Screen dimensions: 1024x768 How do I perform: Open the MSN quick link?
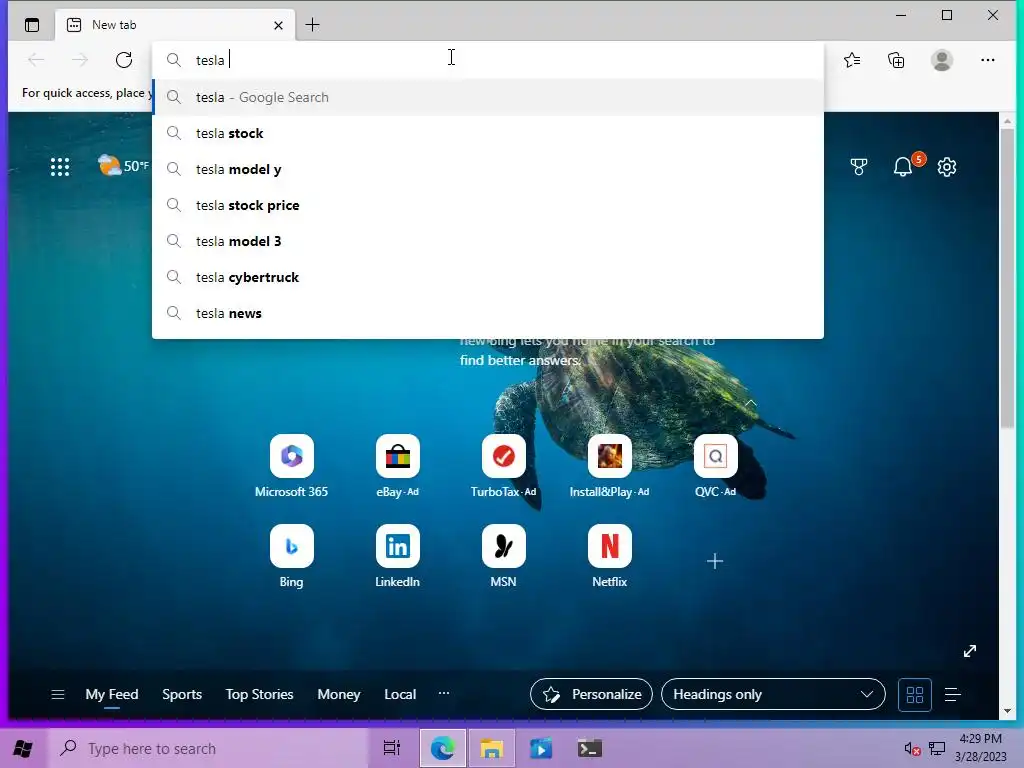[x=503, y=556]
